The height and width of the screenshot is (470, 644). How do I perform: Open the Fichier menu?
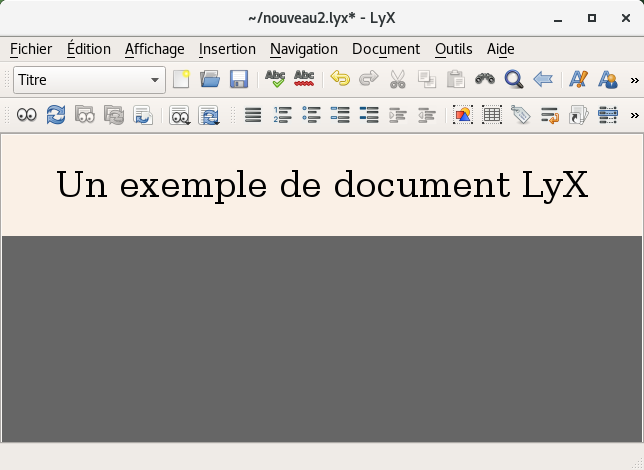[x=31, y=49]
